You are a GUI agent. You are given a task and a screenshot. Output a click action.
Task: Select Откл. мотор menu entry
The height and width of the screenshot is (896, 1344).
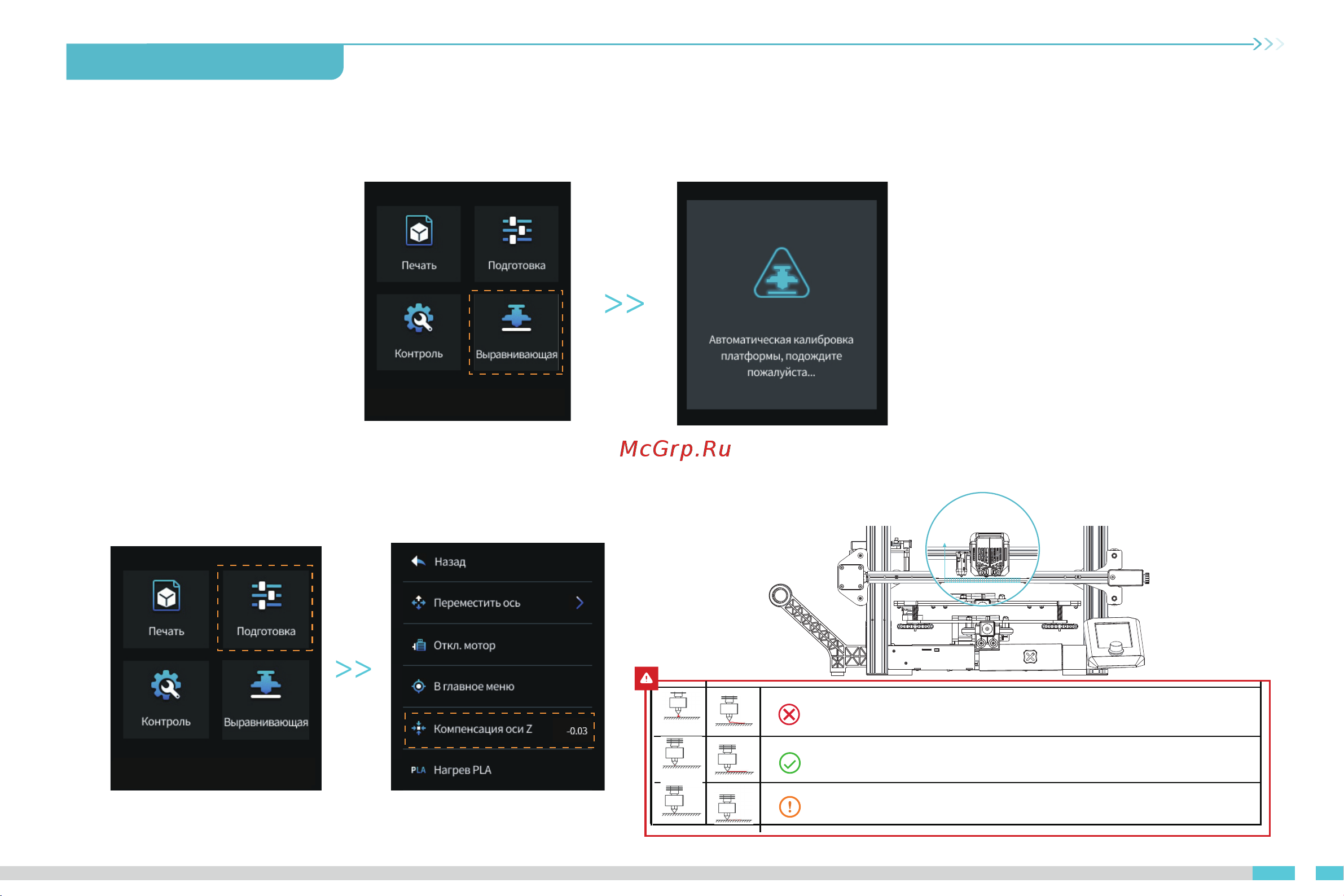[497, 645]
